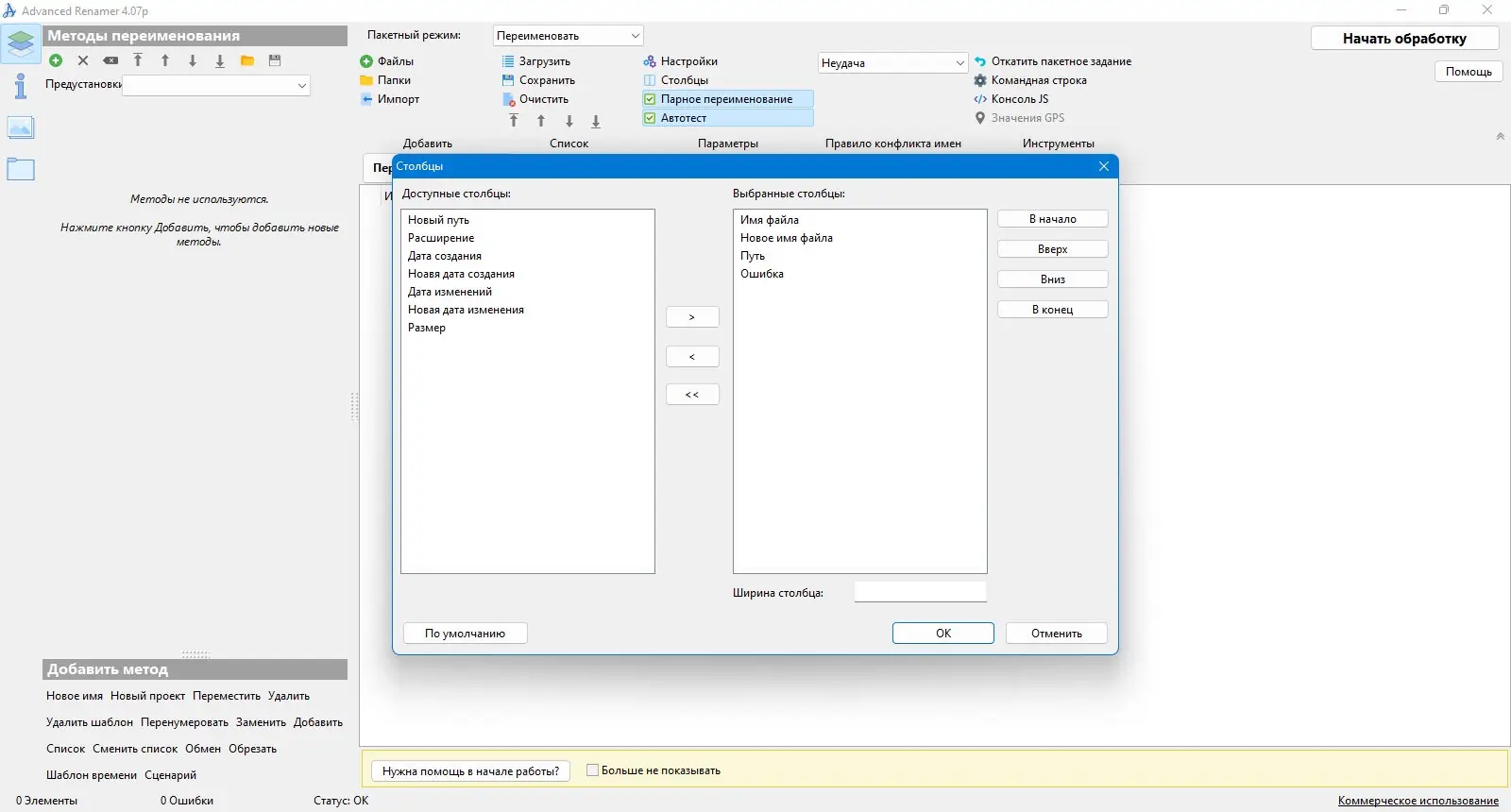1511x812 pixels.
Task: Save methods preset floppy icon
Action: (x=275, y=60)
